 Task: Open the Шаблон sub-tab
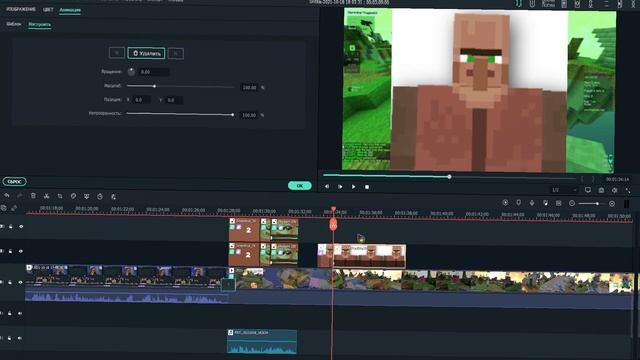point(14,24)
